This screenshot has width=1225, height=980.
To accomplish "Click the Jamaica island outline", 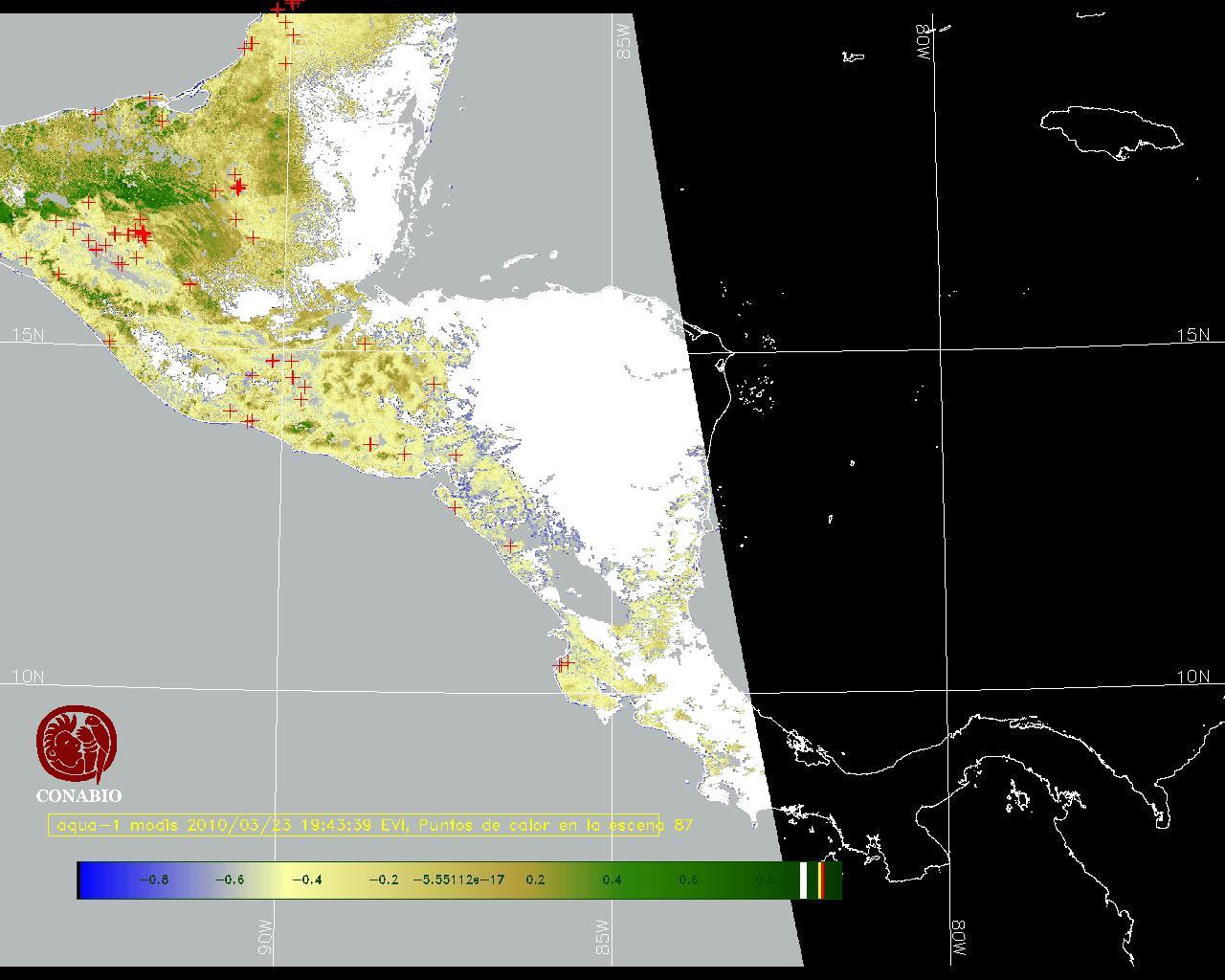I will click(1110, 130).
